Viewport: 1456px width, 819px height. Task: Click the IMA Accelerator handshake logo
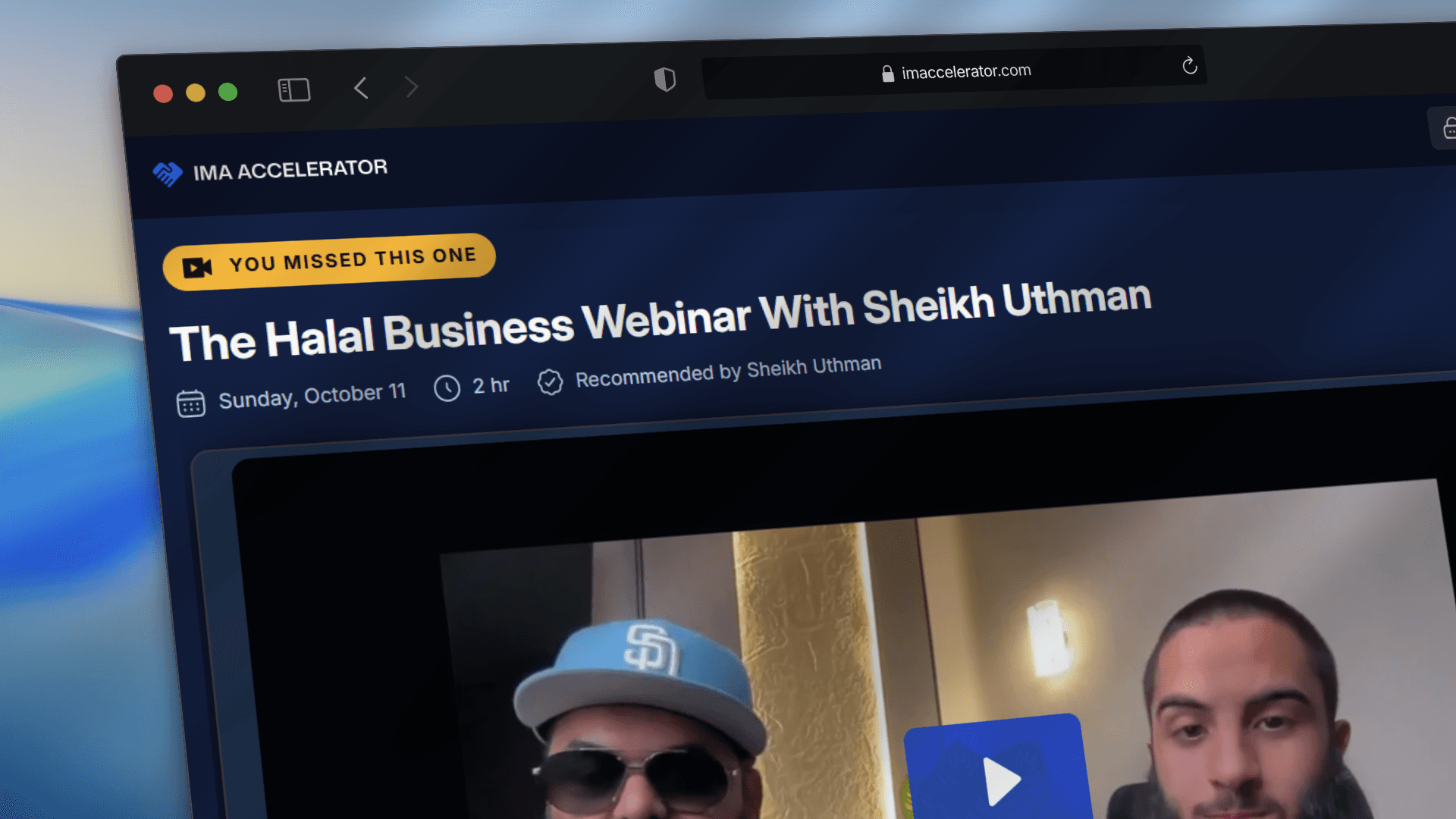(168, 174)
